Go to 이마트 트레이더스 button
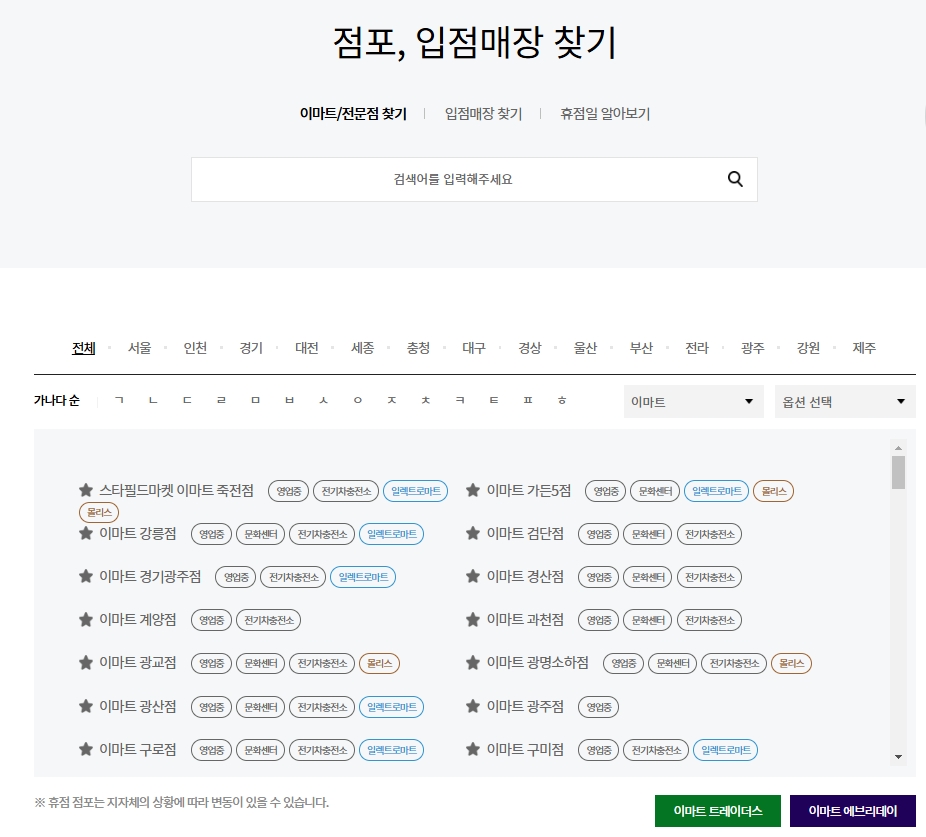 click(x=718, y=811)
